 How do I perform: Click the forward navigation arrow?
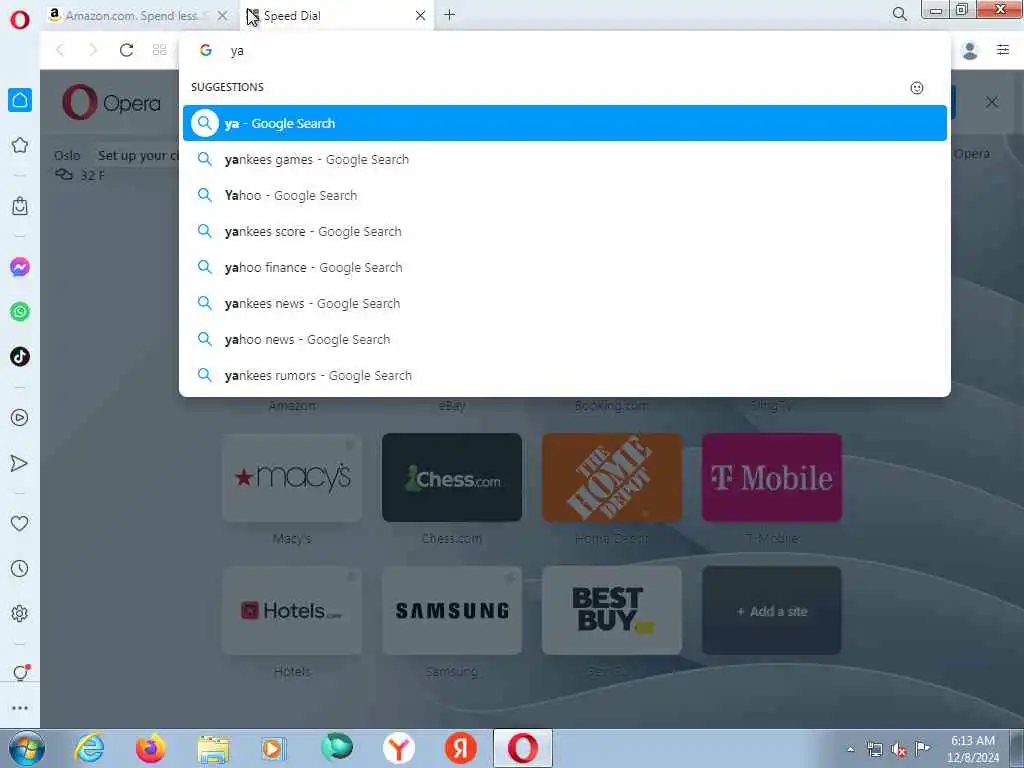(x=93, y=50)
